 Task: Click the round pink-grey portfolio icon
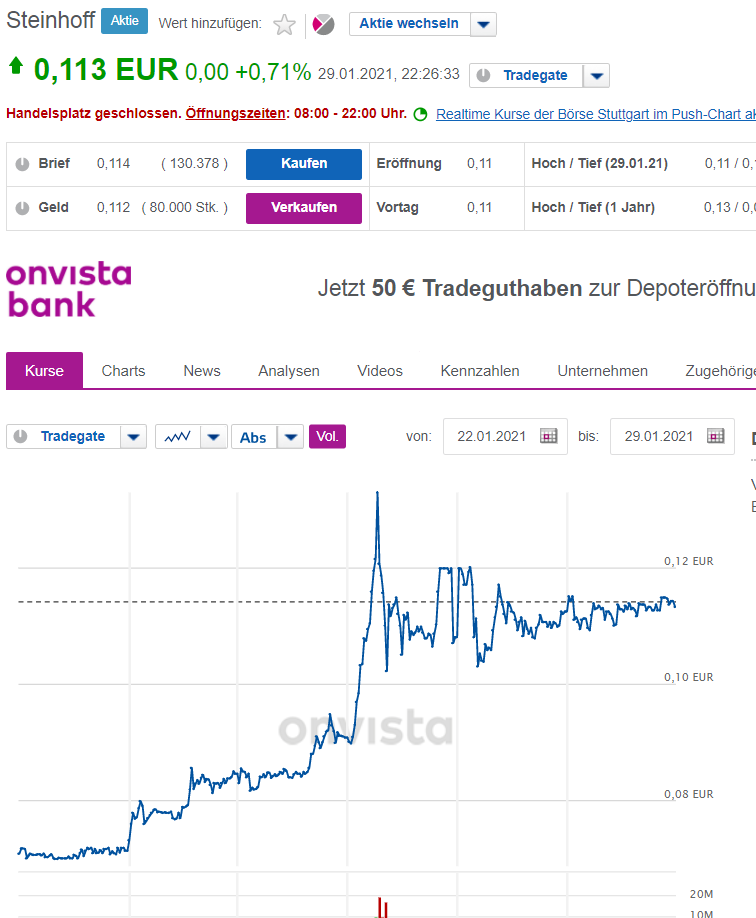click(323, 25)
